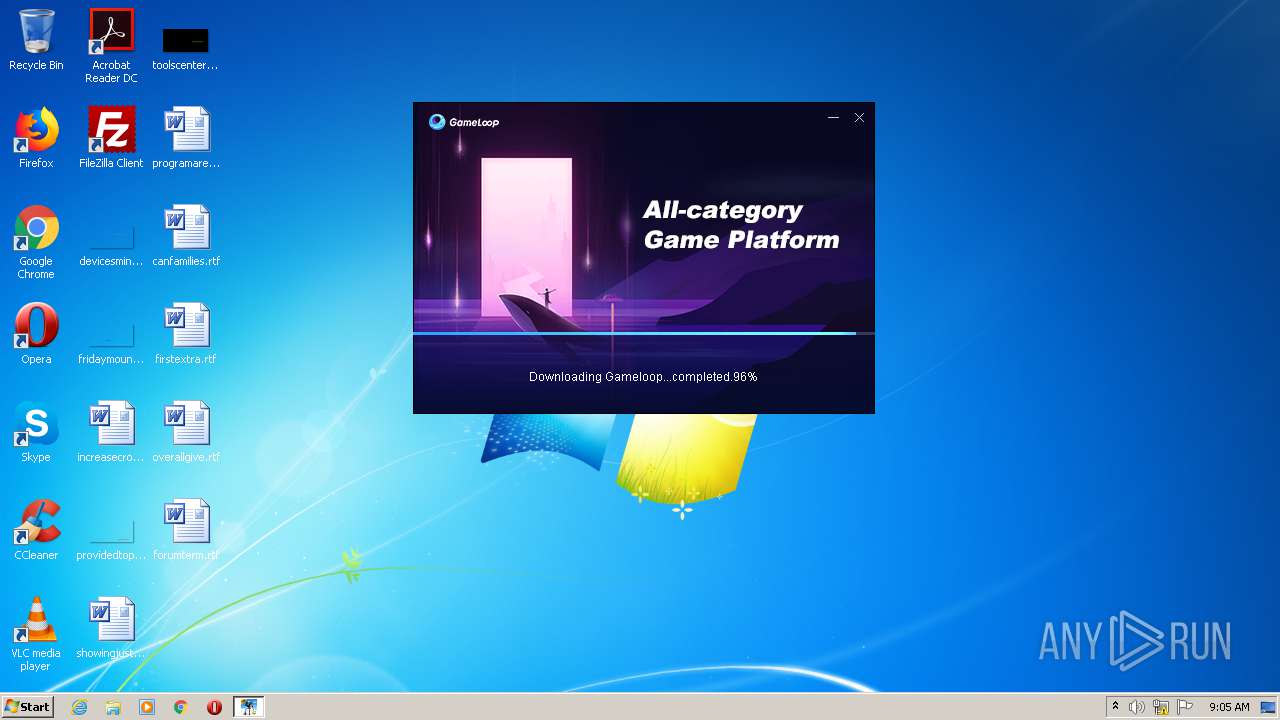Image resolution: width=1280 pixels, height=720 pixels.
Task: Close the Gameloop installer window
Action: coord(859,118)
